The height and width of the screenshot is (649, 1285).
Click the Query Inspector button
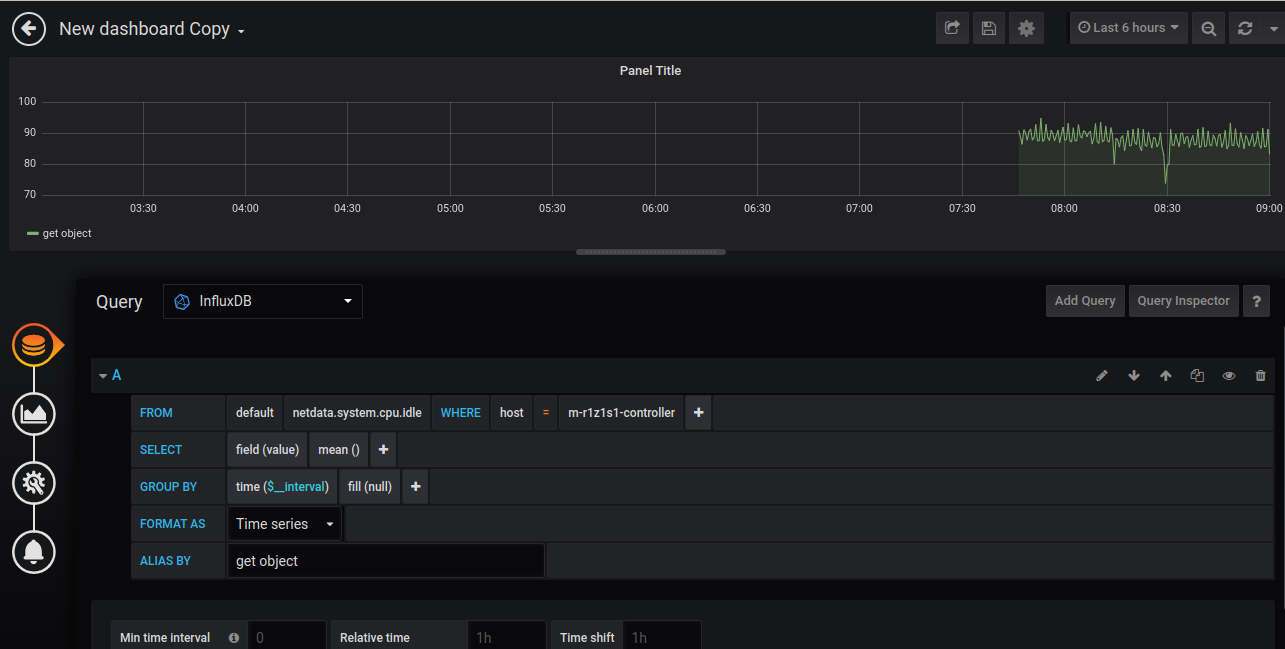1183,301
